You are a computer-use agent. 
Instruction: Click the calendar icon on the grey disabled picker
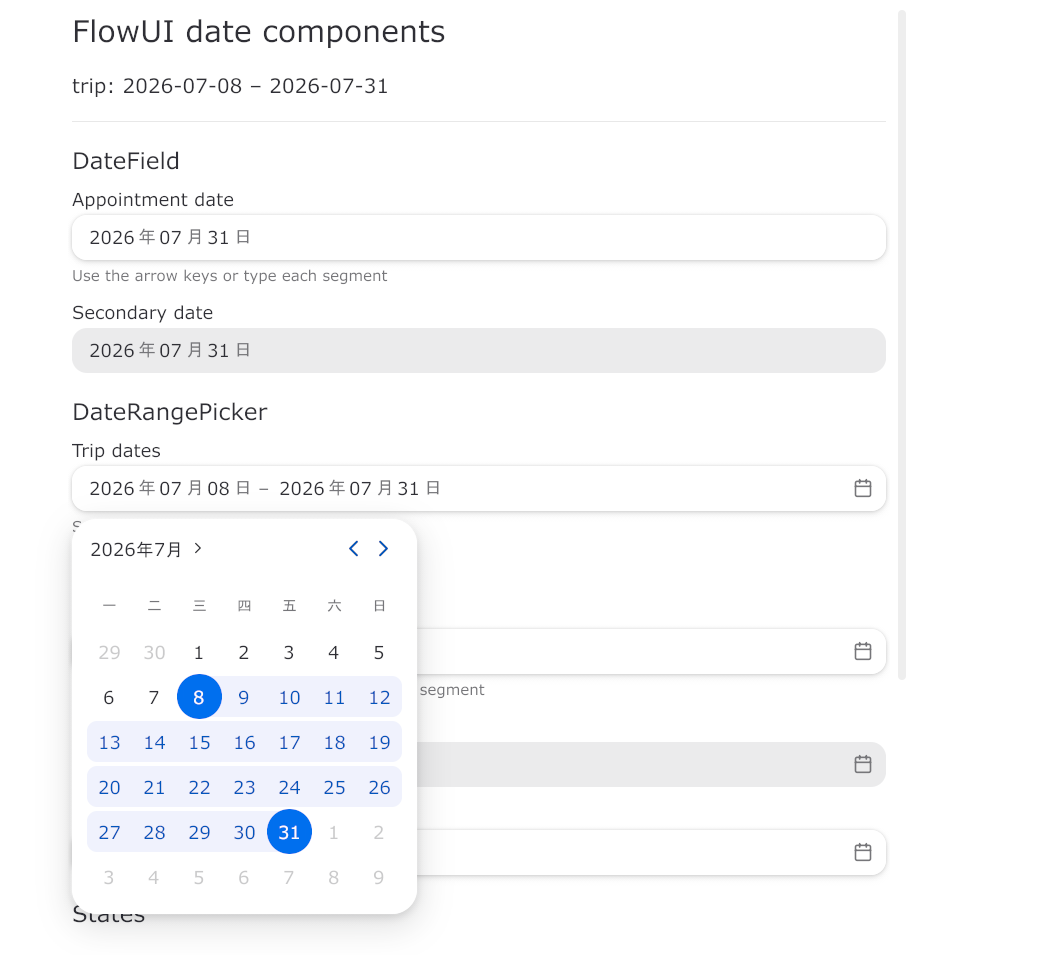(862, 764)
